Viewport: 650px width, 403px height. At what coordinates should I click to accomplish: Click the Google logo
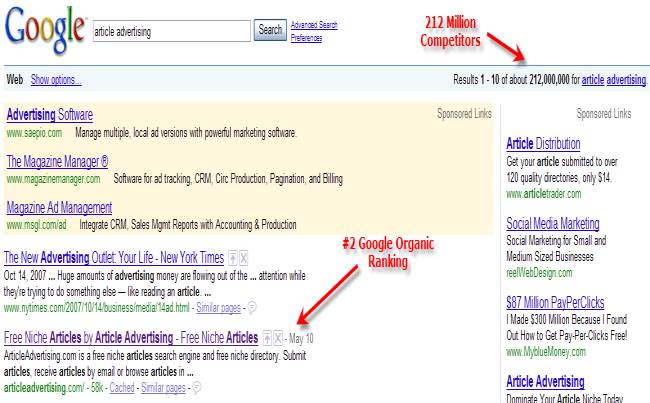[x=45, y=30]
